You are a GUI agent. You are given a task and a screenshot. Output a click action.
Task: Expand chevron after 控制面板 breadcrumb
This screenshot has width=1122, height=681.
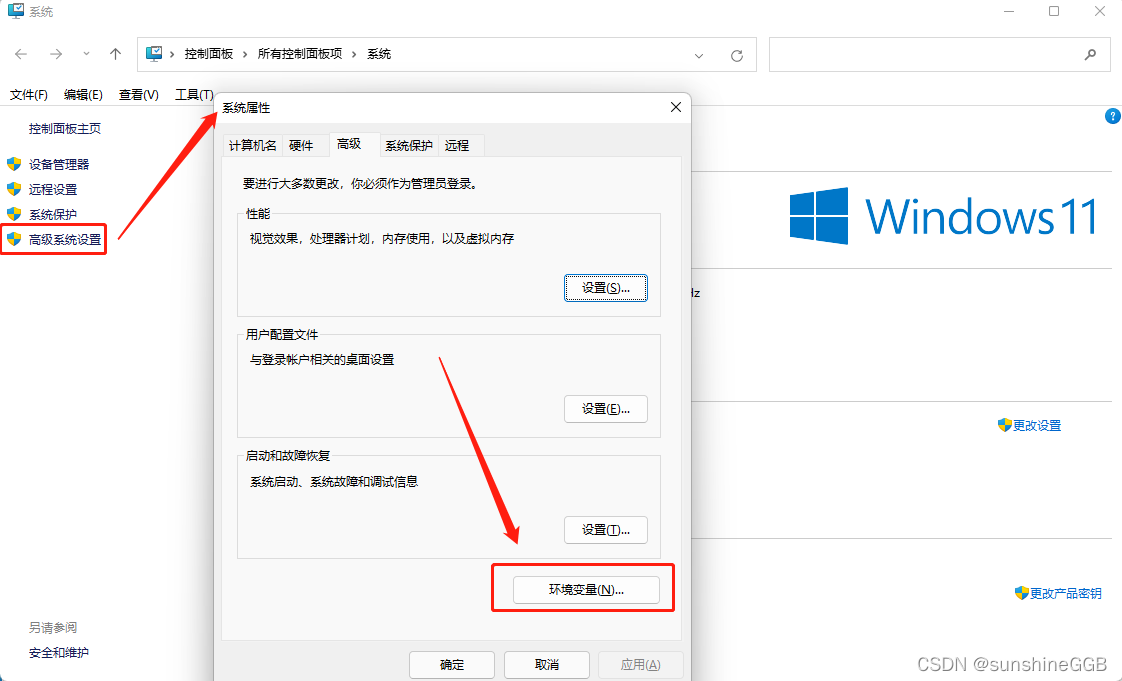coord(245,54)
